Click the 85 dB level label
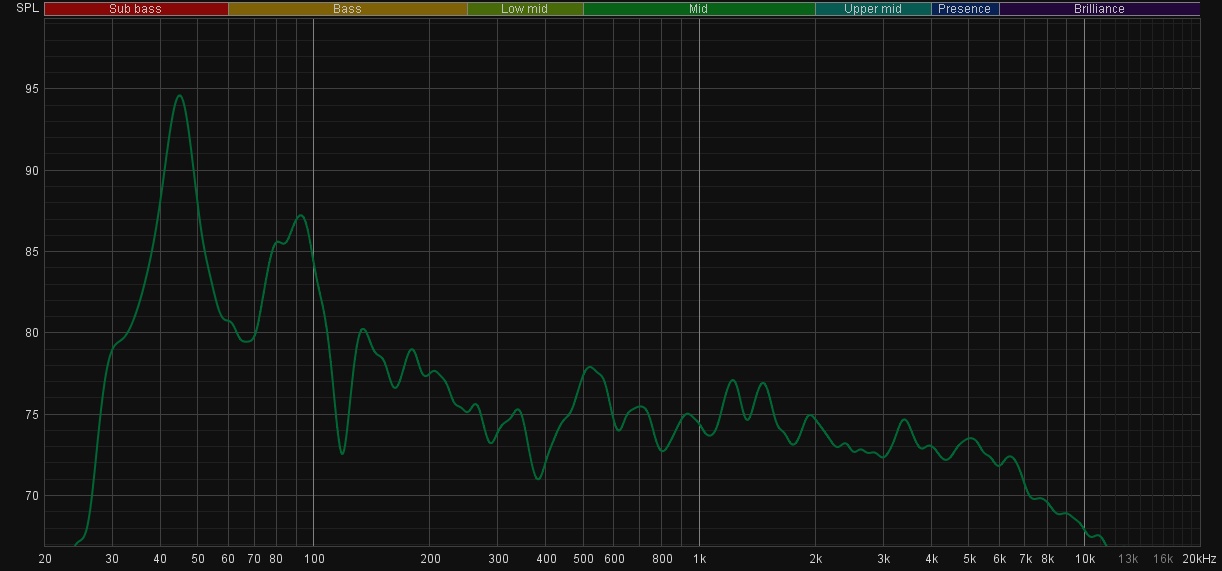The width and height of the screenshot is (1222, 571). [x=32, y=252]
